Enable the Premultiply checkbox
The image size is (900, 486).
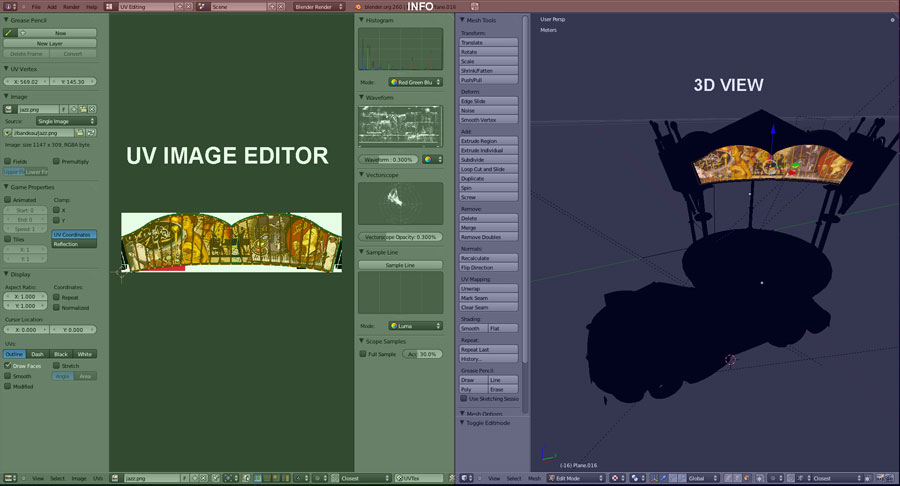coord(56,161)
